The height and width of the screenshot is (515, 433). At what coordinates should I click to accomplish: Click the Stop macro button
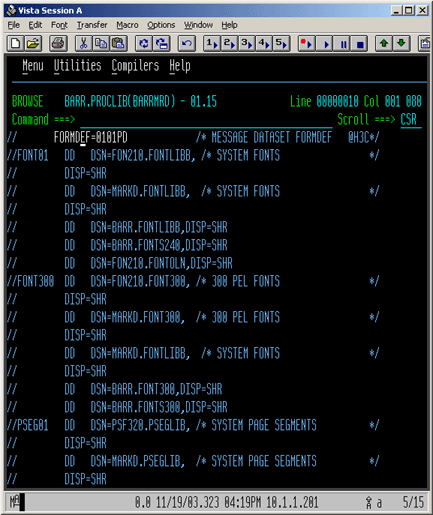[359, 44]
